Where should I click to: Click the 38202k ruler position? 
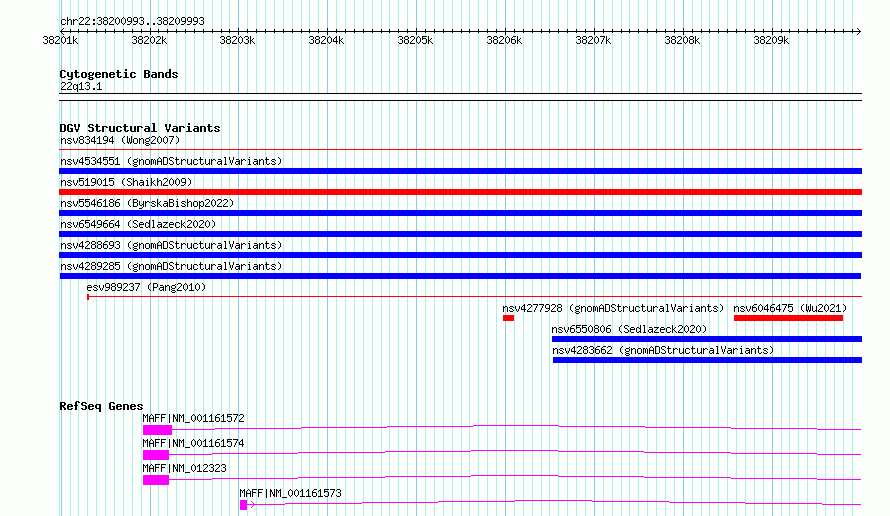tap(149, 40)
